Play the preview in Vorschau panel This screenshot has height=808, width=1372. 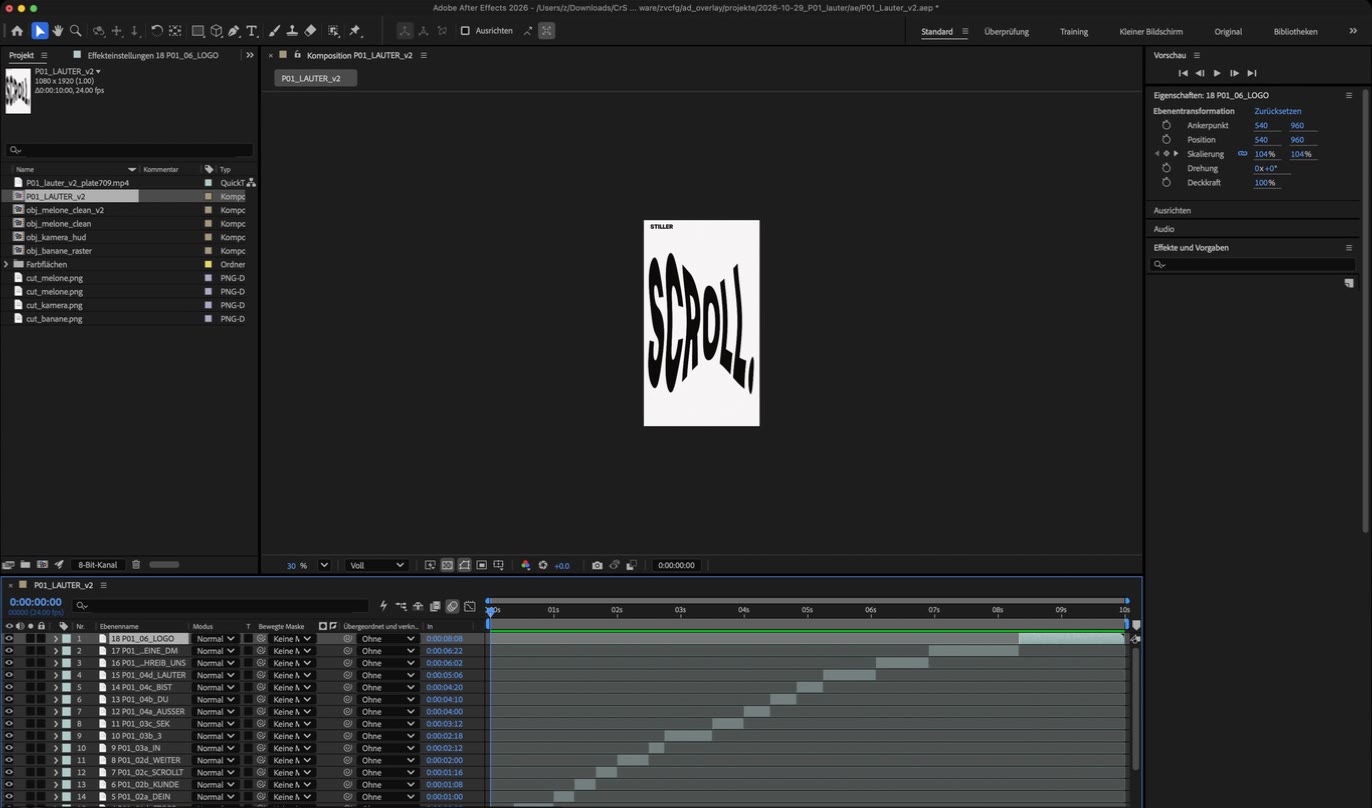(1217, 73)
